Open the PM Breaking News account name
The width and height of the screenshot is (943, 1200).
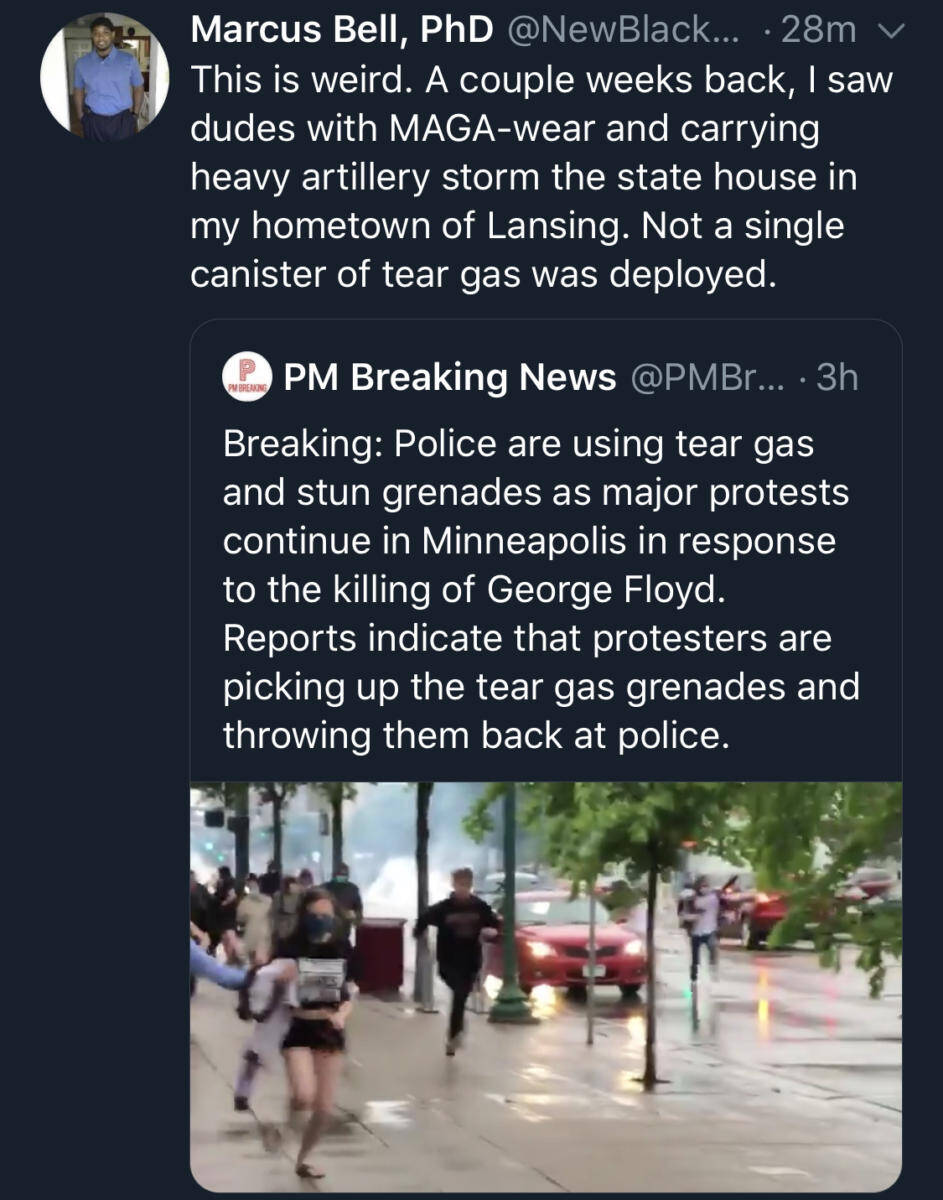(450, 377)
